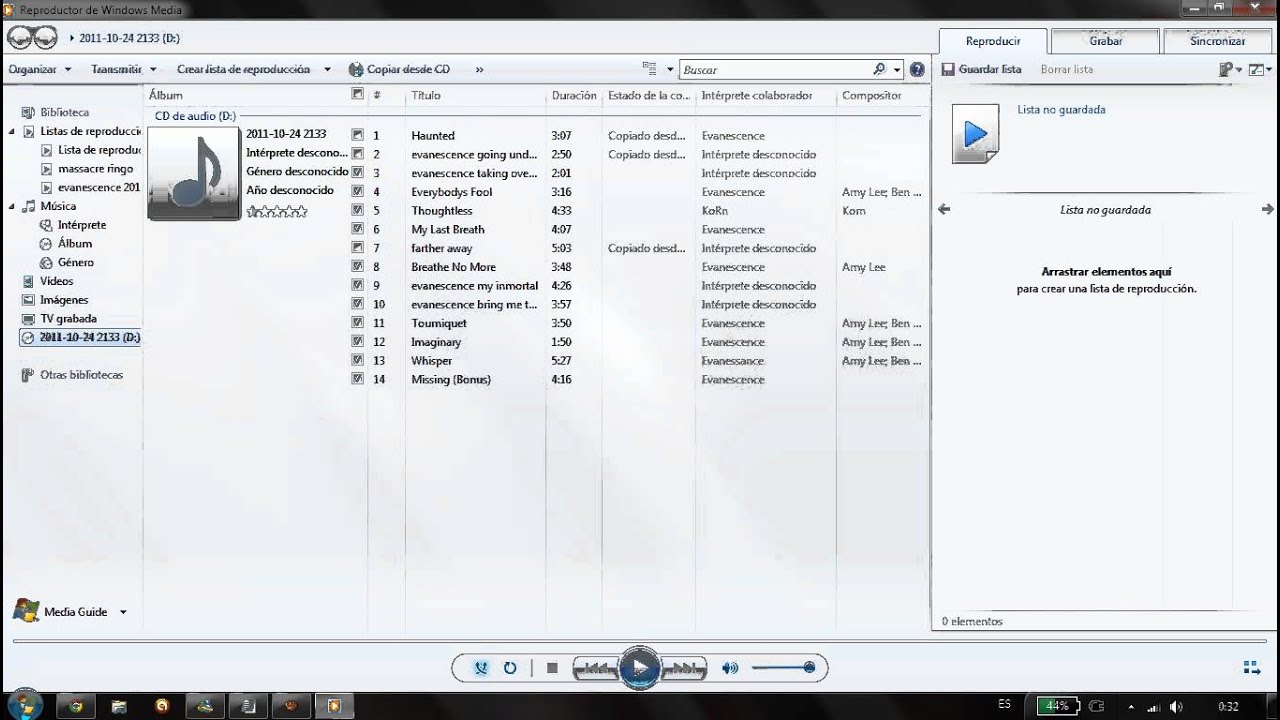1280x720 pixels.
Task: Toggle checkbox for Missing (Bonus)
Action: (358, 380)
